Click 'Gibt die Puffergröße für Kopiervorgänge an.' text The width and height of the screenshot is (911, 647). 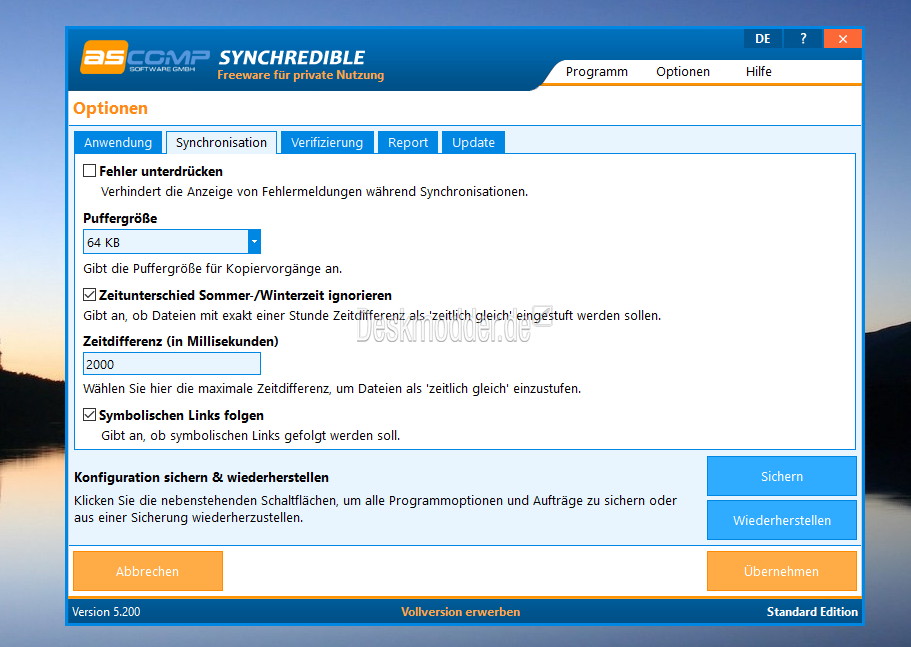pyautogui.click(x=213, y=268)
